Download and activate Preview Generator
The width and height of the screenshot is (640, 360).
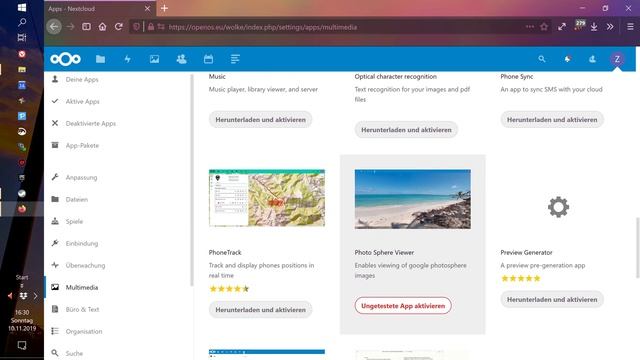coord(552,300)
